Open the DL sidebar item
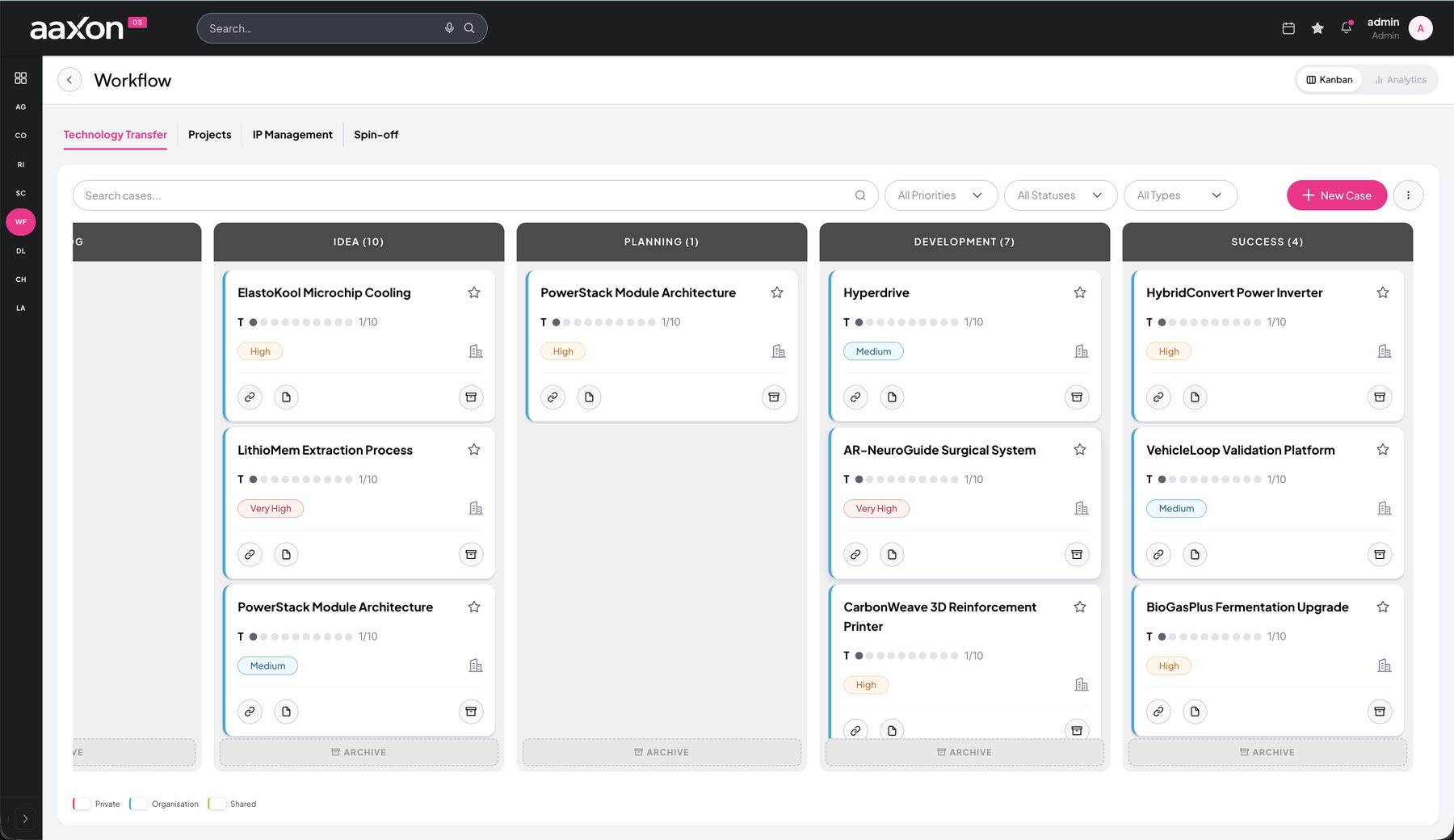The image size is (1454, 840). (21, 250)
